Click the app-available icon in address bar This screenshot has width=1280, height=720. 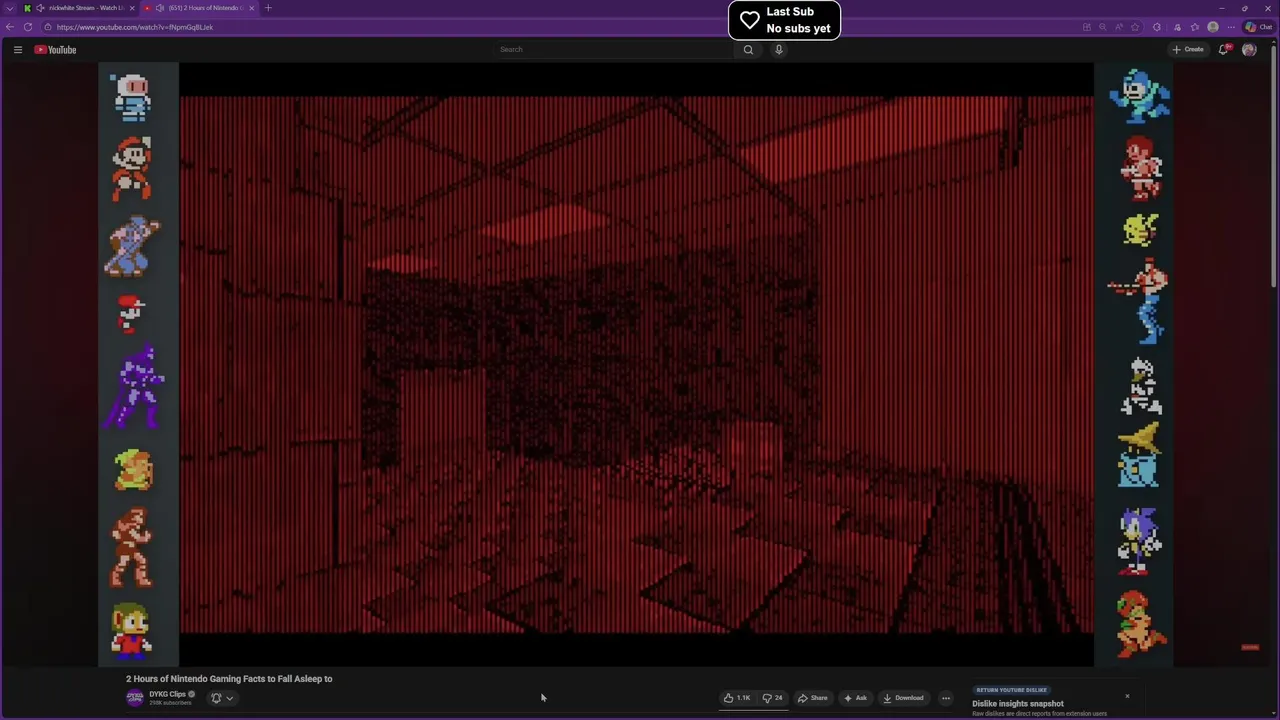tap(1087, 27)
